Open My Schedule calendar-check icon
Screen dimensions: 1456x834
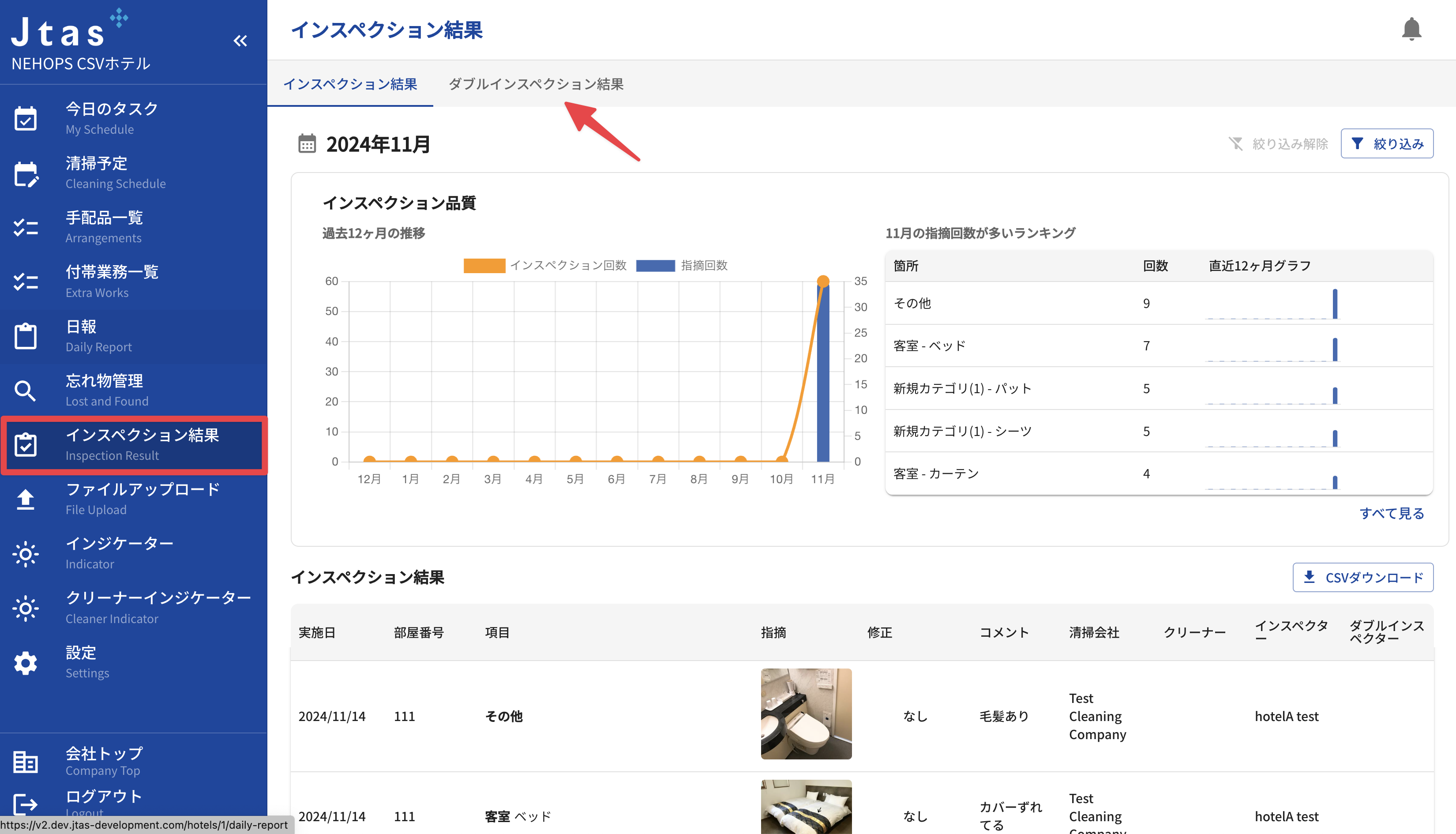pyautogui.click(x=26, y=119)
